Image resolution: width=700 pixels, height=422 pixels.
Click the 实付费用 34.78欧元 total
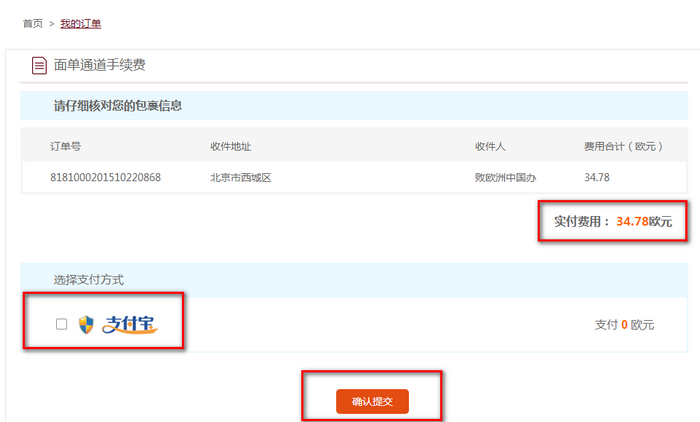coord(613,221)
